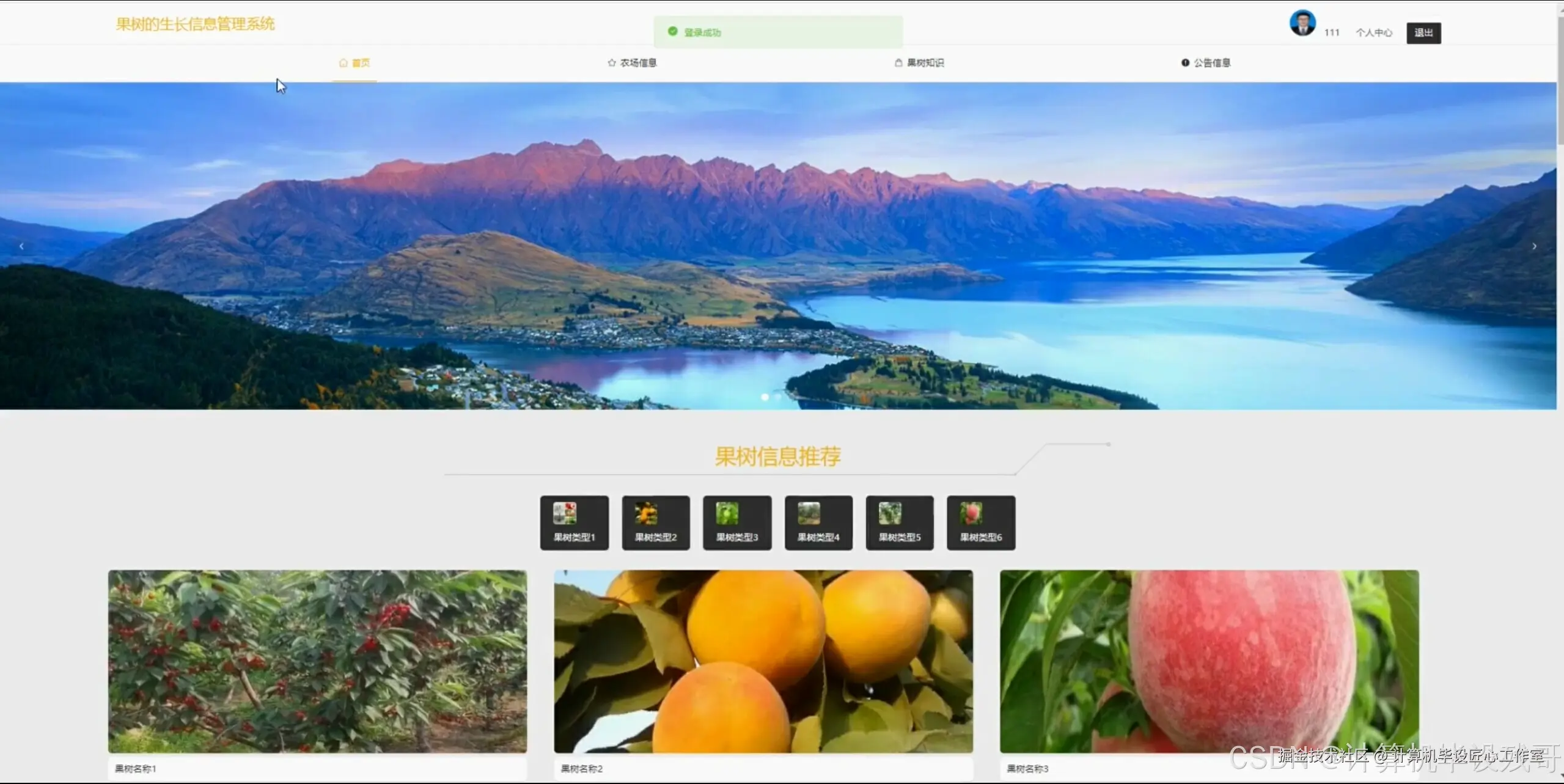Click the user avatar picture
The width and height of the screenshot is (1564, 784).
1302,23
